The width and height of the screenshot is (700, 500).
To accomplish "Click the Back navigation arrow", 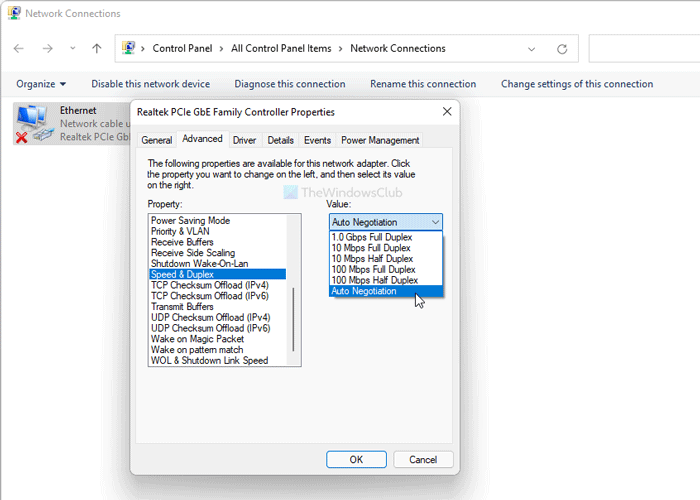I will pos(19,48).
